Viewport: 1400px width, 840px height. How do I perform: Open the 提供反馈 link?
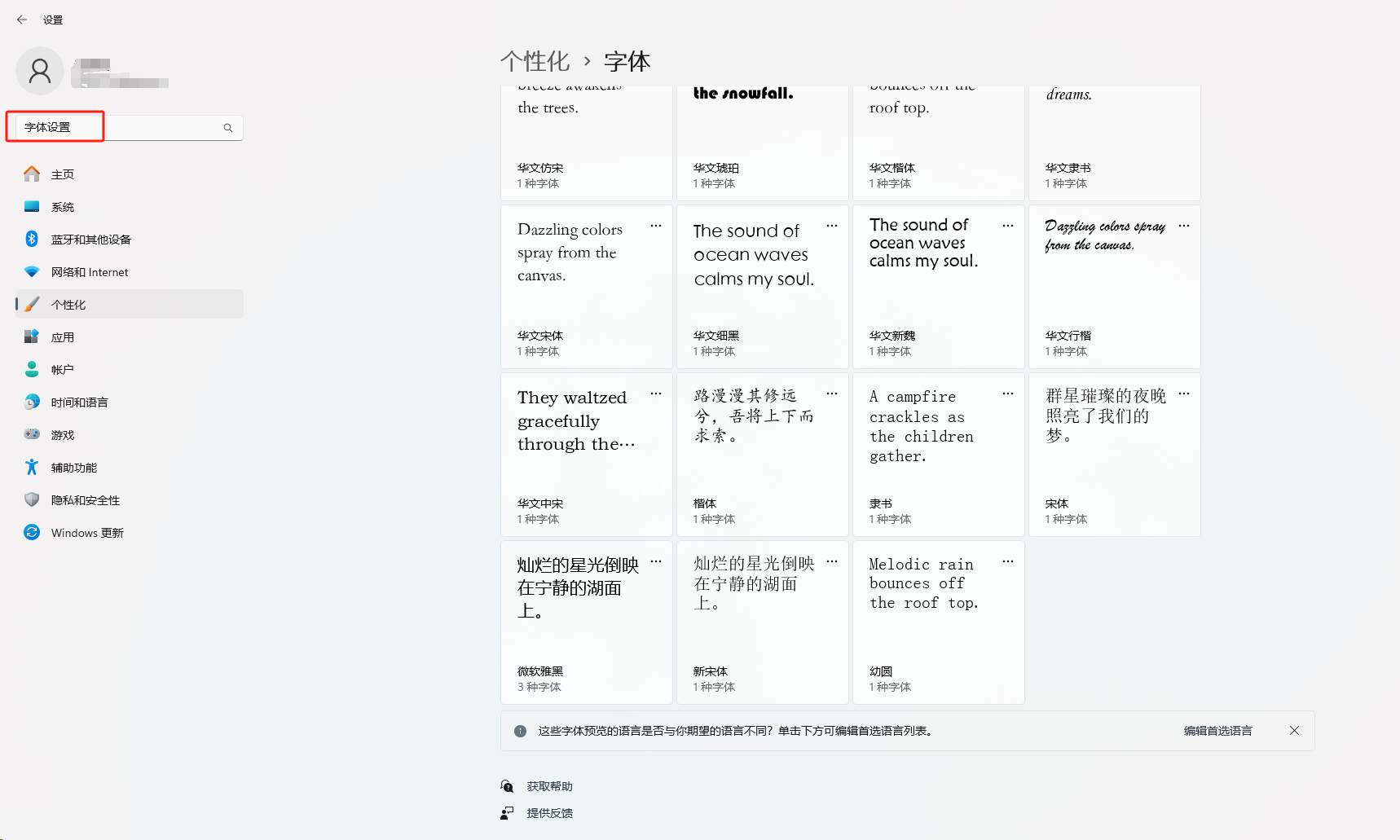549,813
